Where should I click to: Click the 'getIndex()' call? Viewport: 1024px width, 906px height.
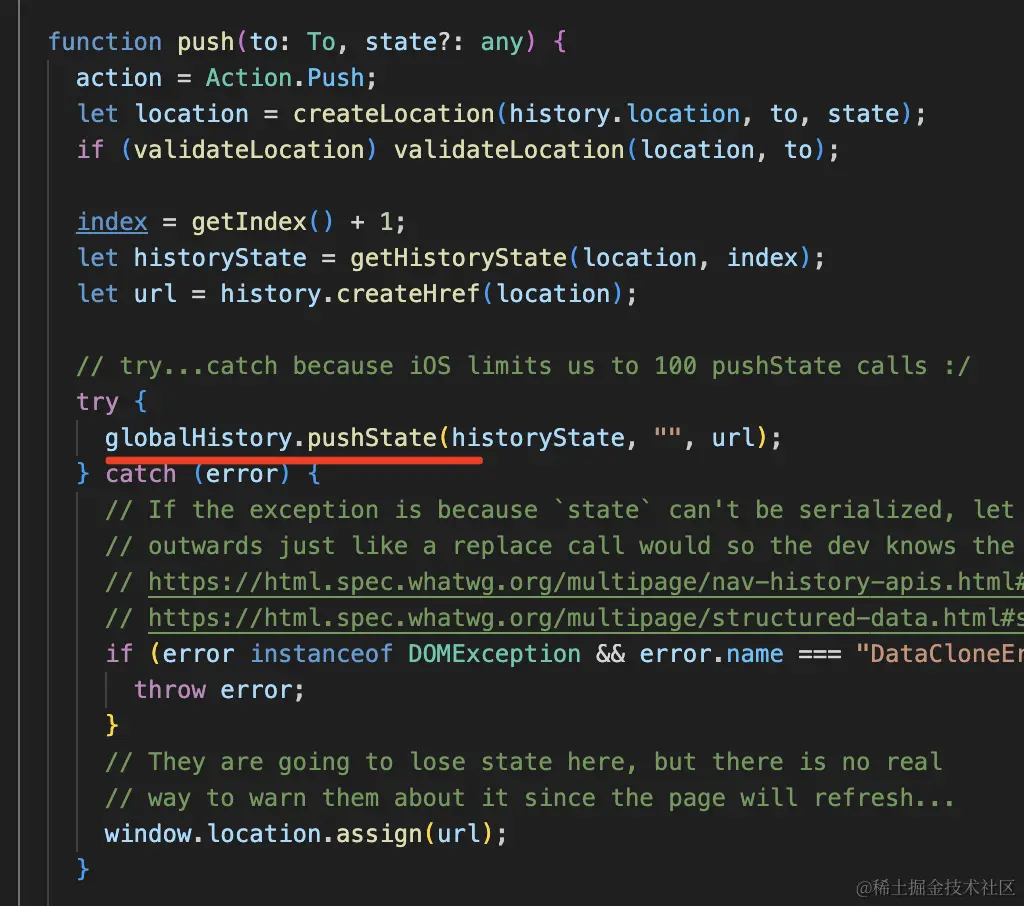[263, 221]
